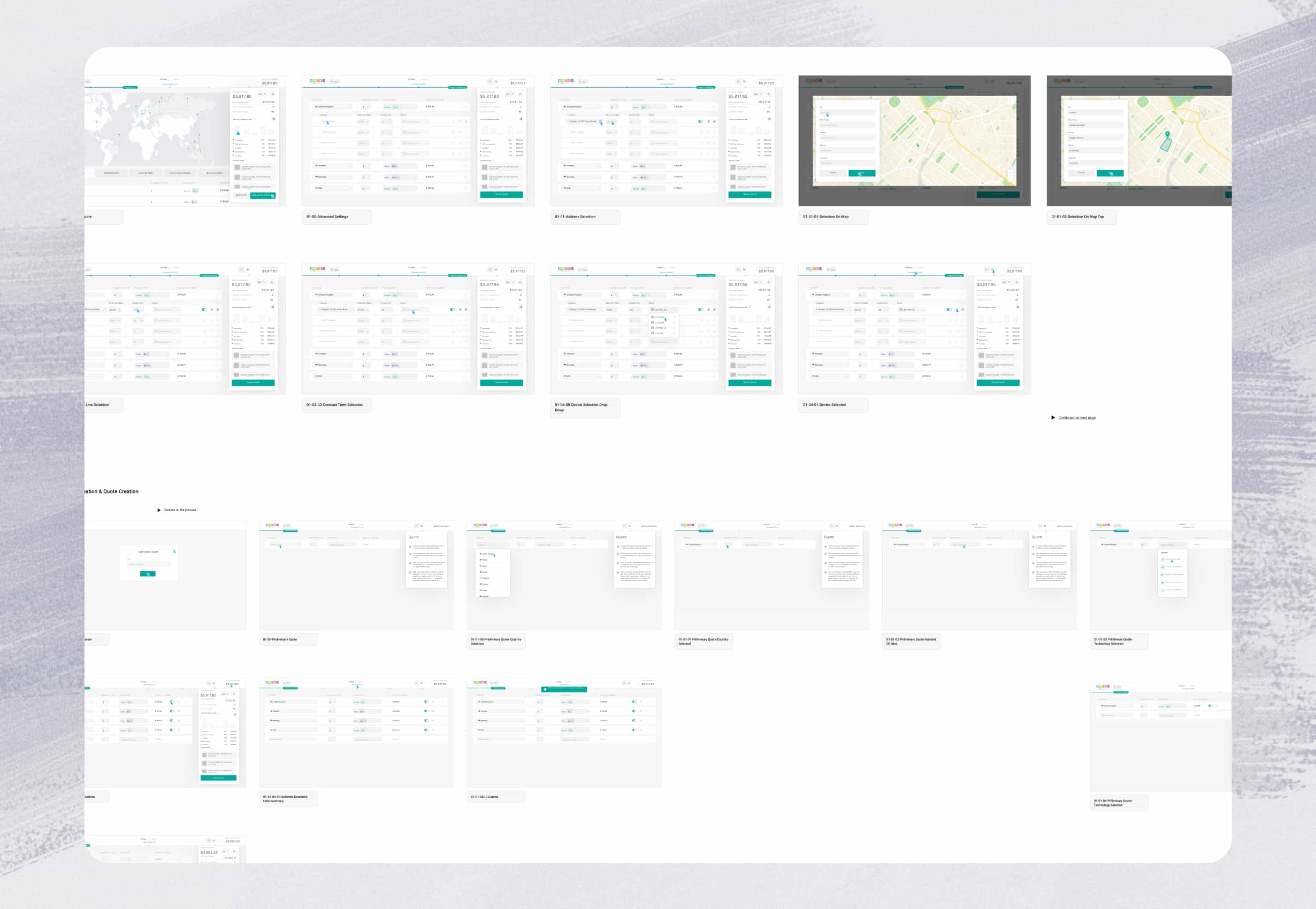Click the input field in Add new client dialog

(149, 564)
